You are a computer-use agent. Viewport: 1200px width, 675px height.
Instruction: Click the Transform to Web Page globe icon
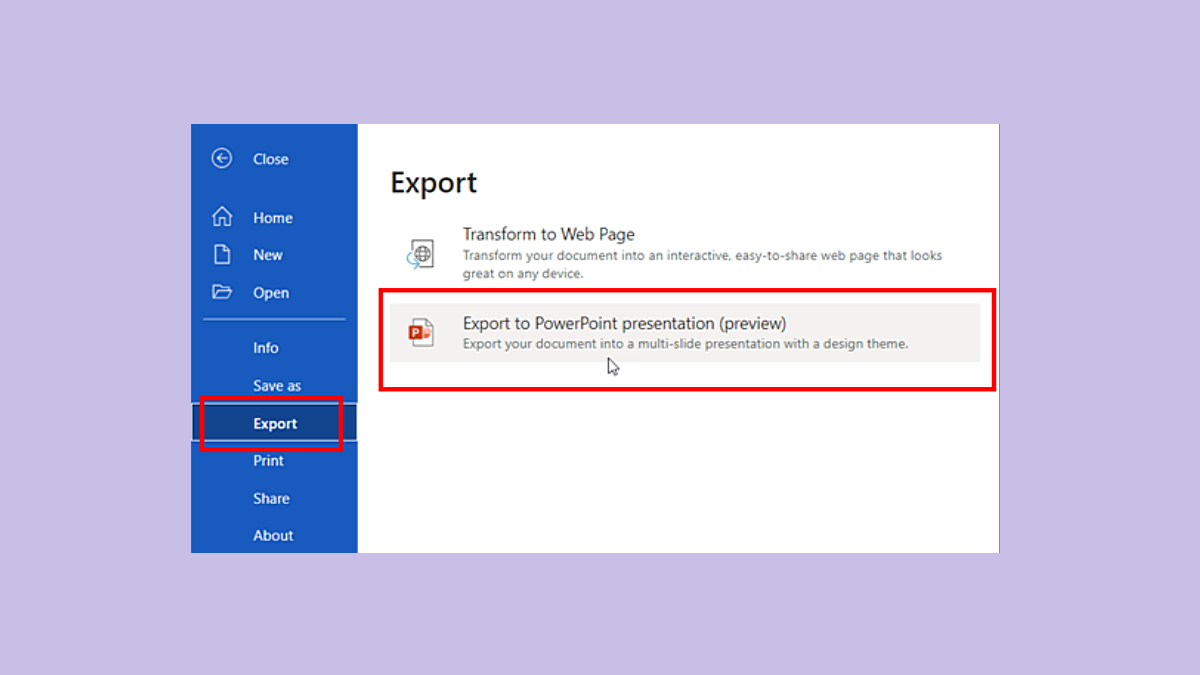pyautogui.click(x=420, y=254)
